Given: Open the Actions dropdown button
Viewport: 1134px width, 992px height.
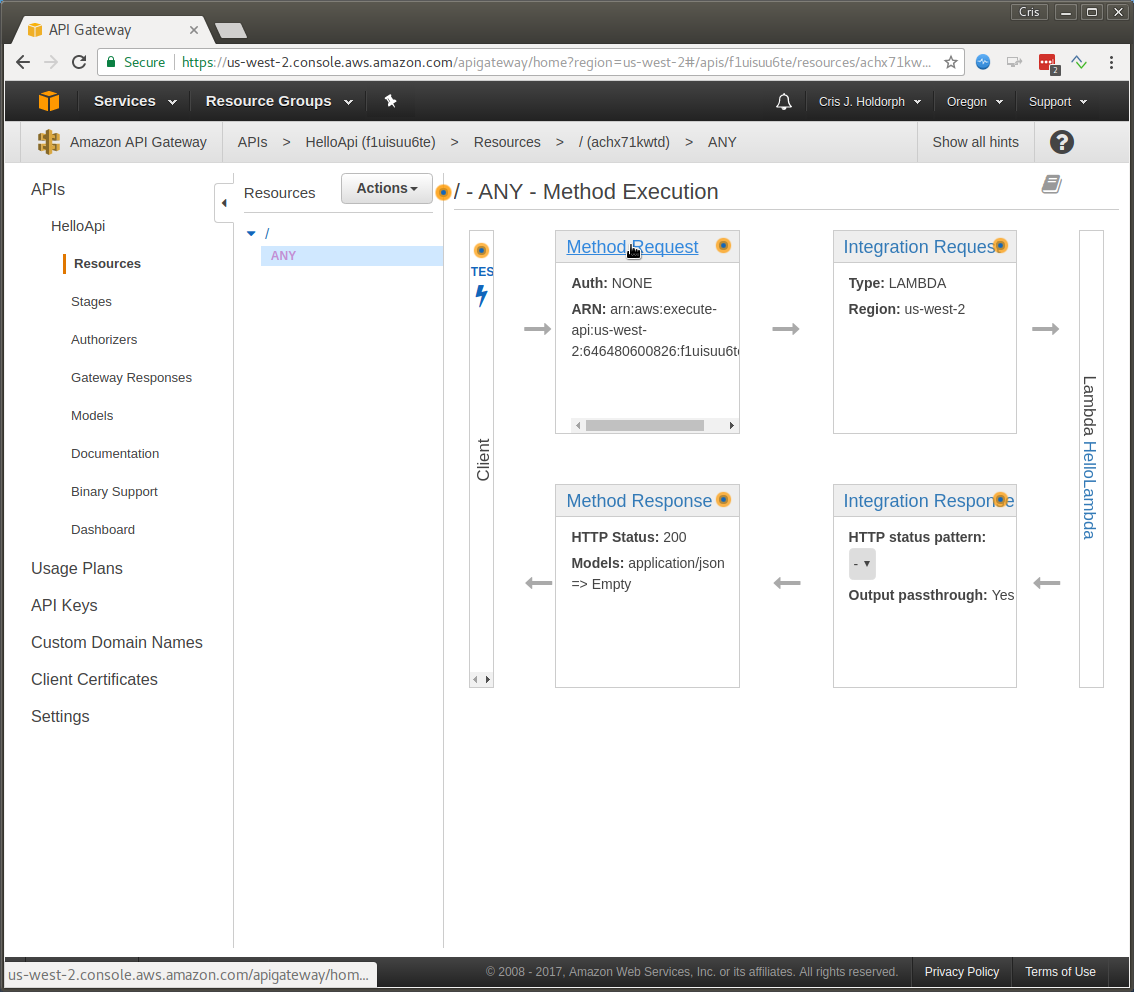Looking at the screenshot, I should tap(387, 188).
